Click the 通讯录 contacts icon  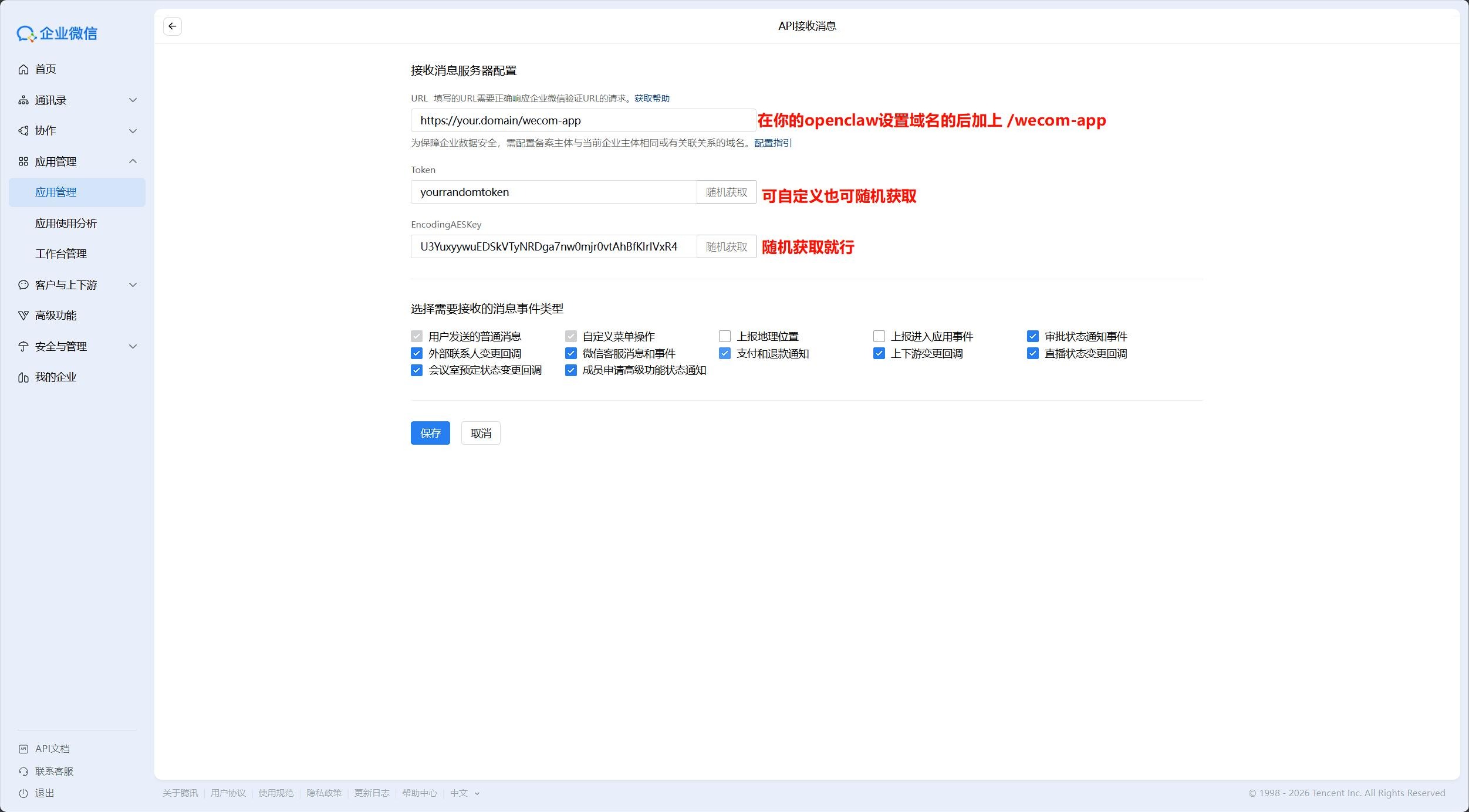23,100
